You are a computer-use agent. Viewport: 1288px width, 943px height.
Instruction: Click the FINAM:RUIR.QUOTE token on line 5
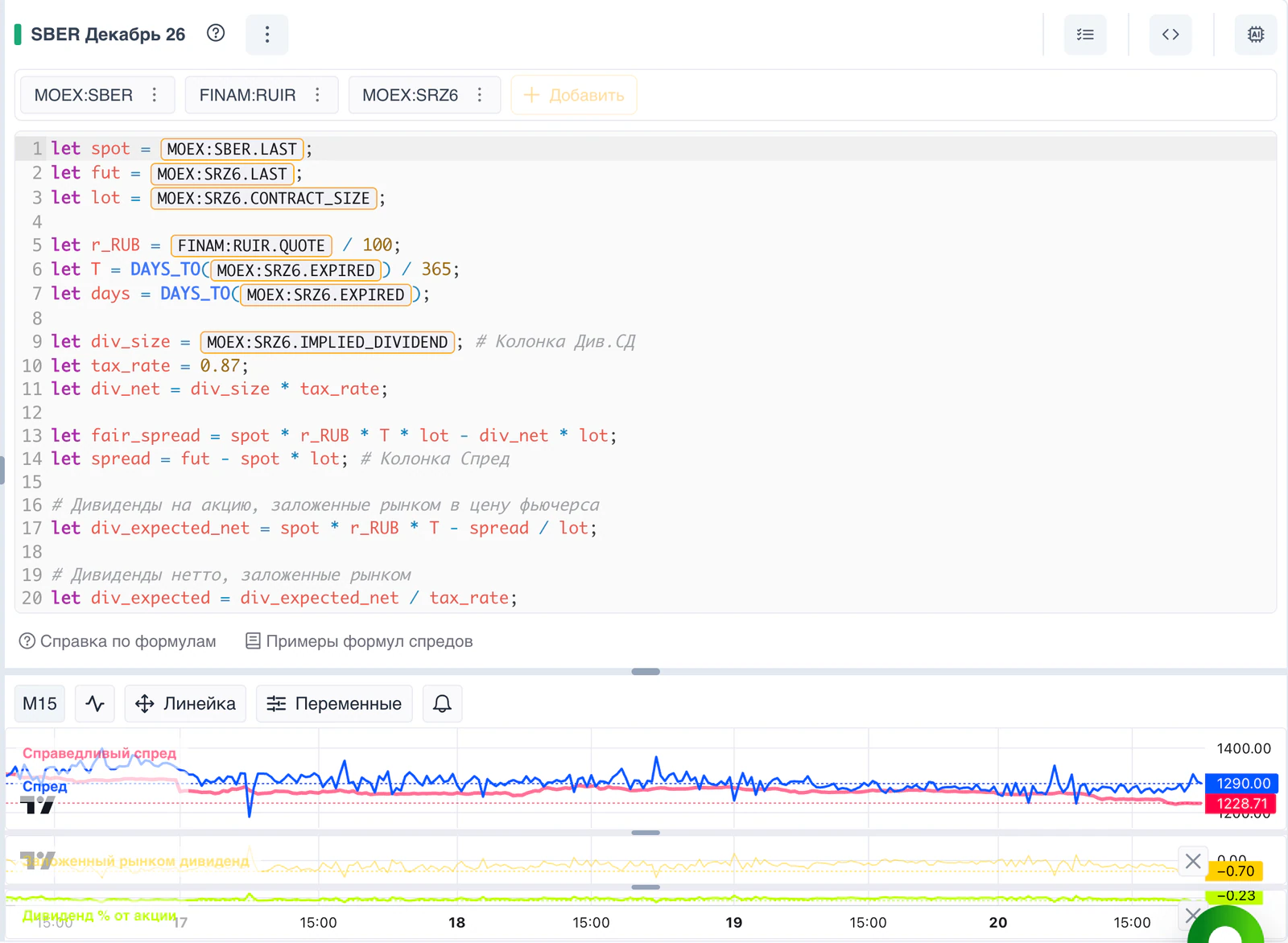click(251, 245)
